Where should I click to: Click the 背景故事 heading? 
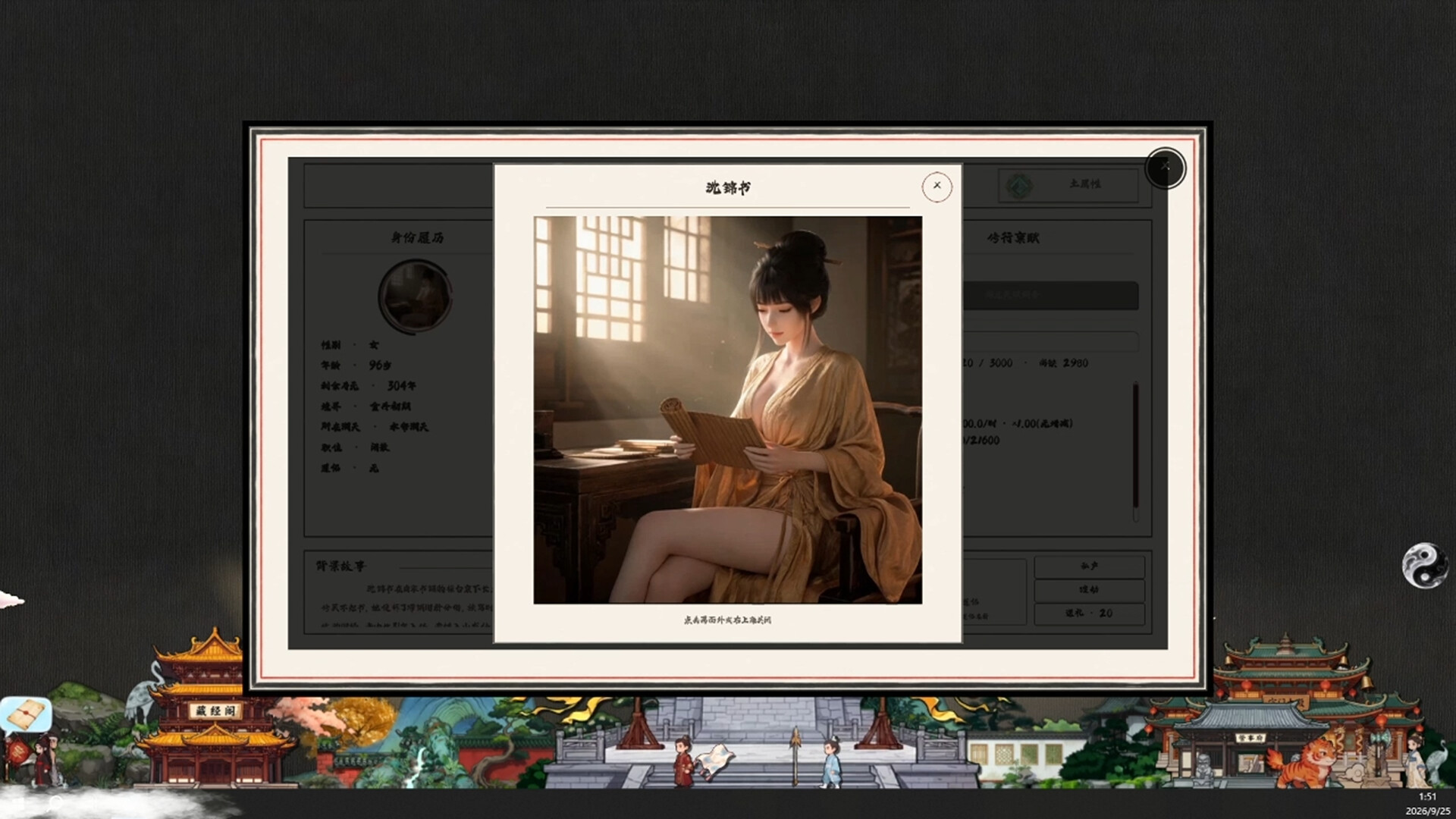coord(340,566)
